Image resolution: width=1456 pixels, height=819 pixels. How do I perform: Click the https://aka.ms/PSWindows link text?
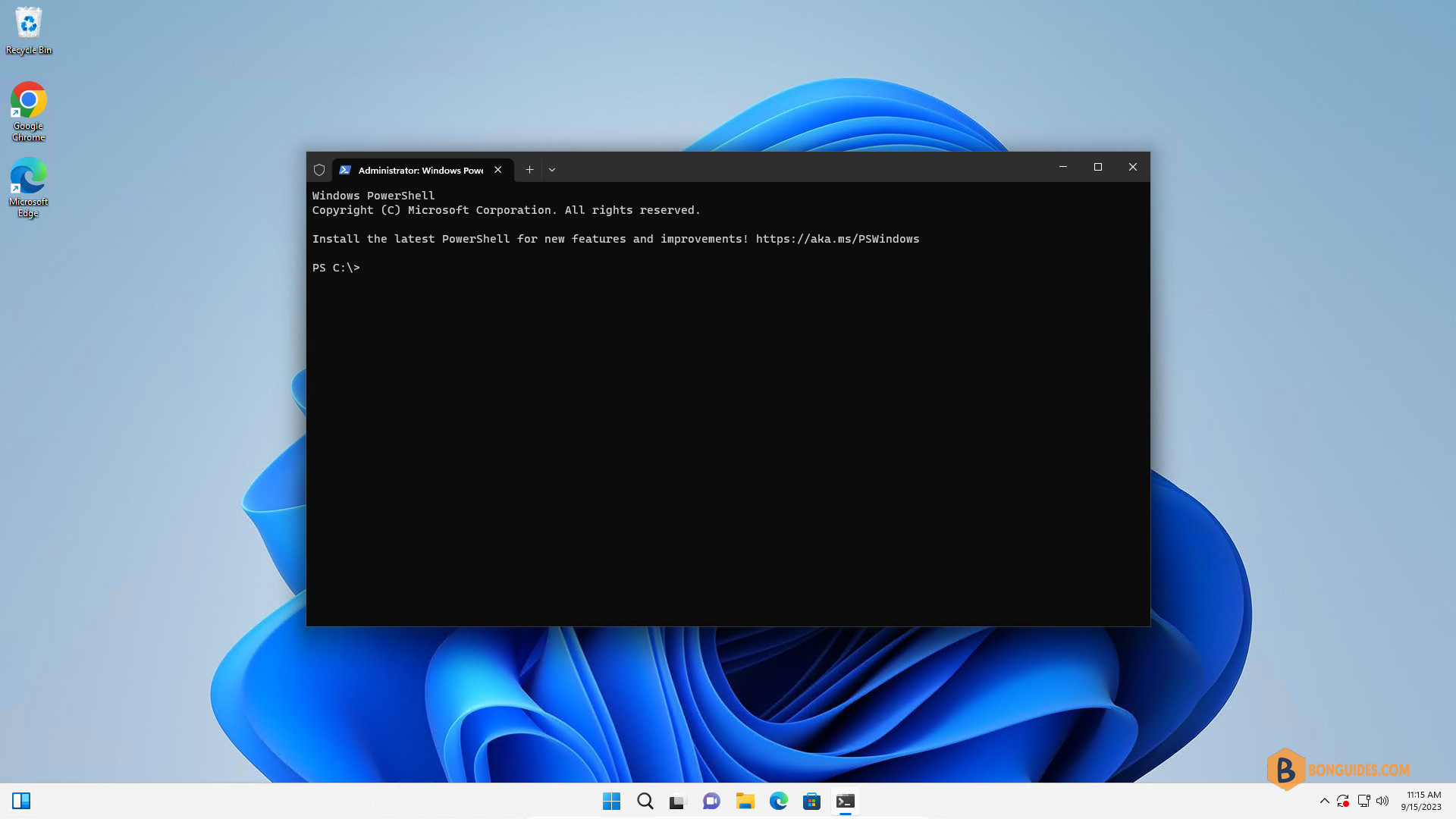pyautogui.click(x=837, y=239)
